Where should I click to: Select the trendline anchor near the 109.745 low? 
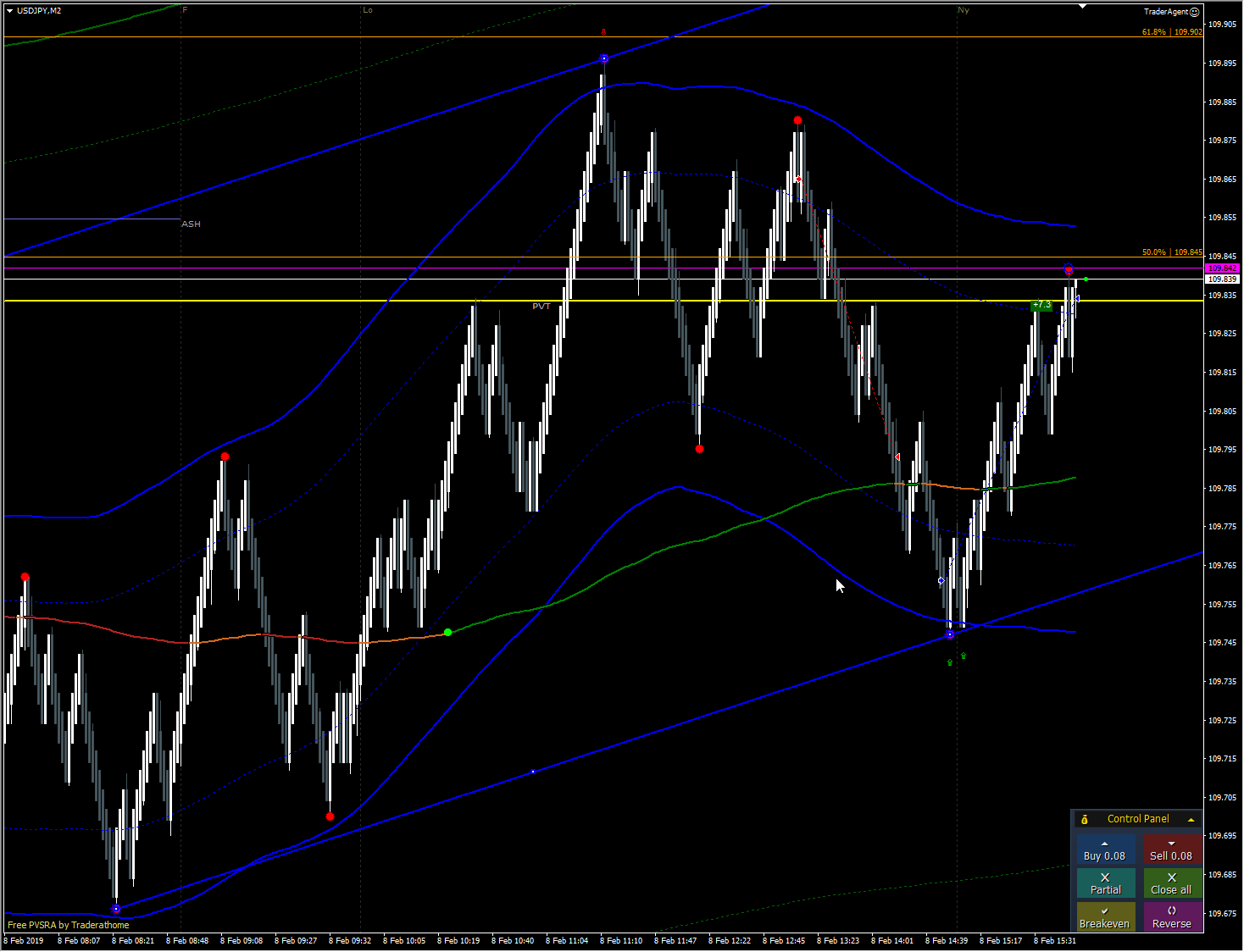(950, 634)
